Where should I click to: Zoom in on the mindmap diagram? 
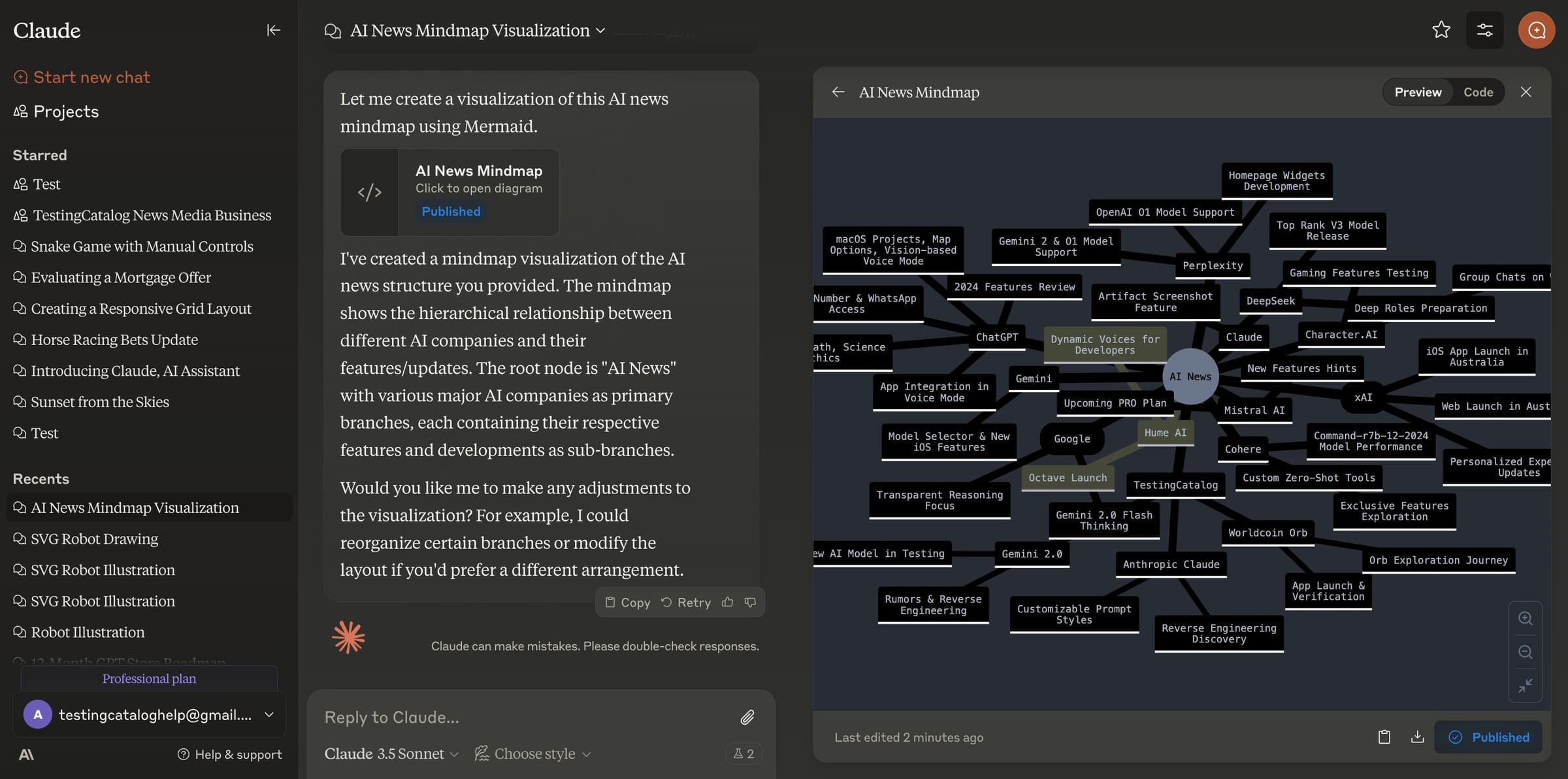[x=1526, y=618]
